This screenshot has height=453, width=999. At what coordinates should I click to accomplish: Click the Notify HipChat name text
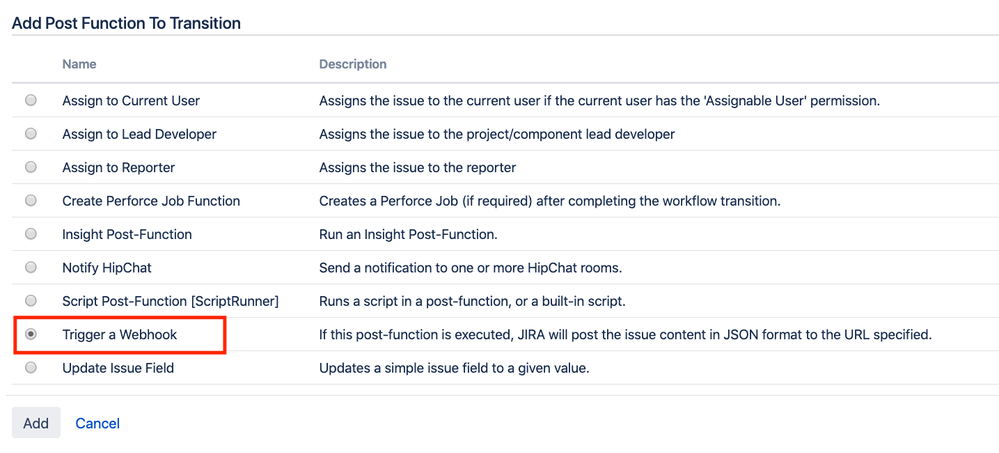coord(107,268)
